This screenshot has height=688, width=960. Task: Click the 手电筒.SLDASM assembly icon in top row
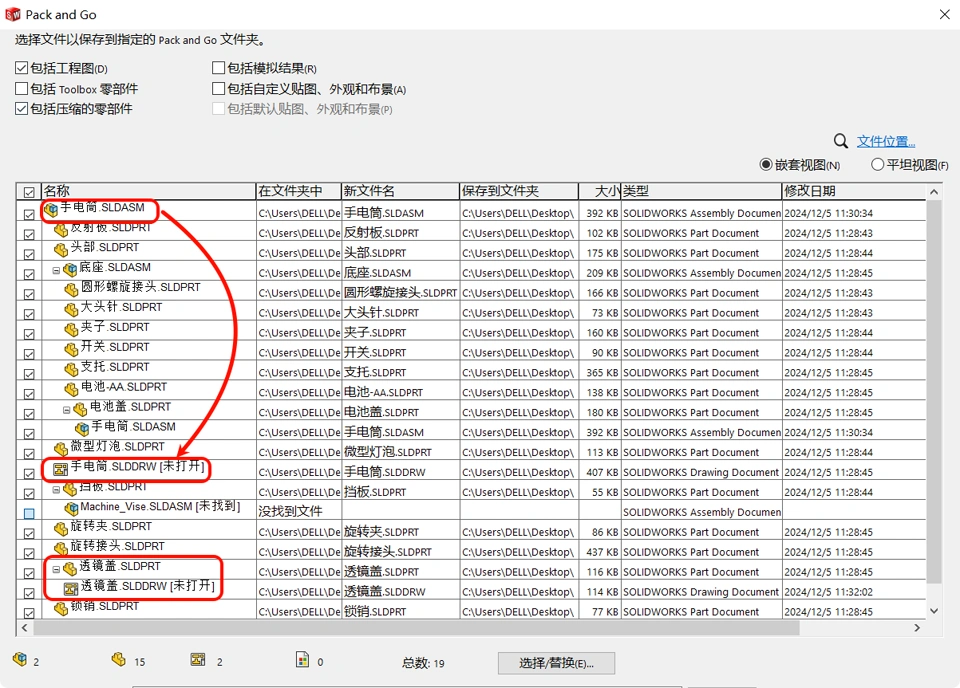point(51,209)
